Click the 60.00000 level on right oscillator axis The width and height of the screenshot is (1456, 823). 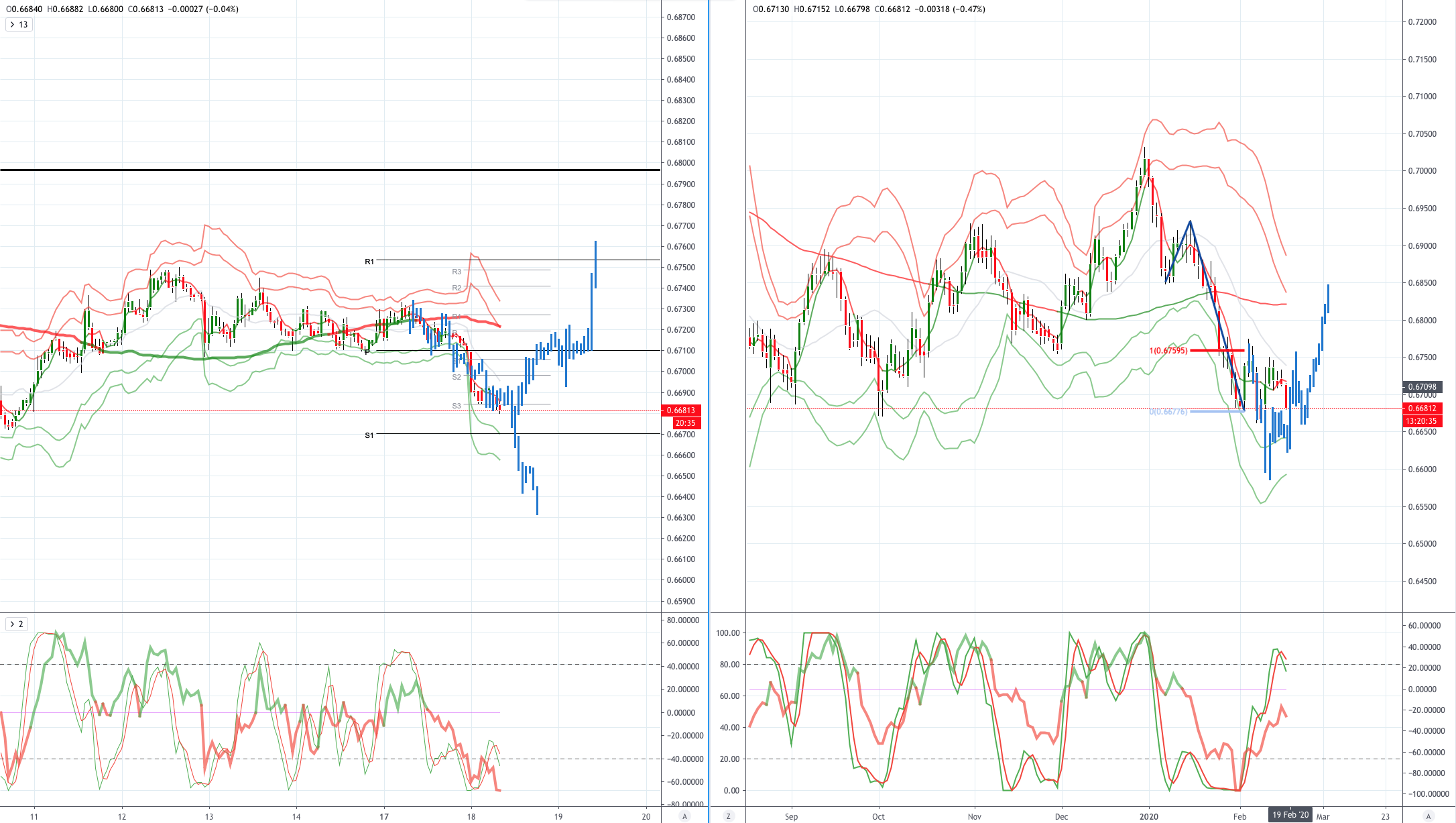(x=1424, y=626)
